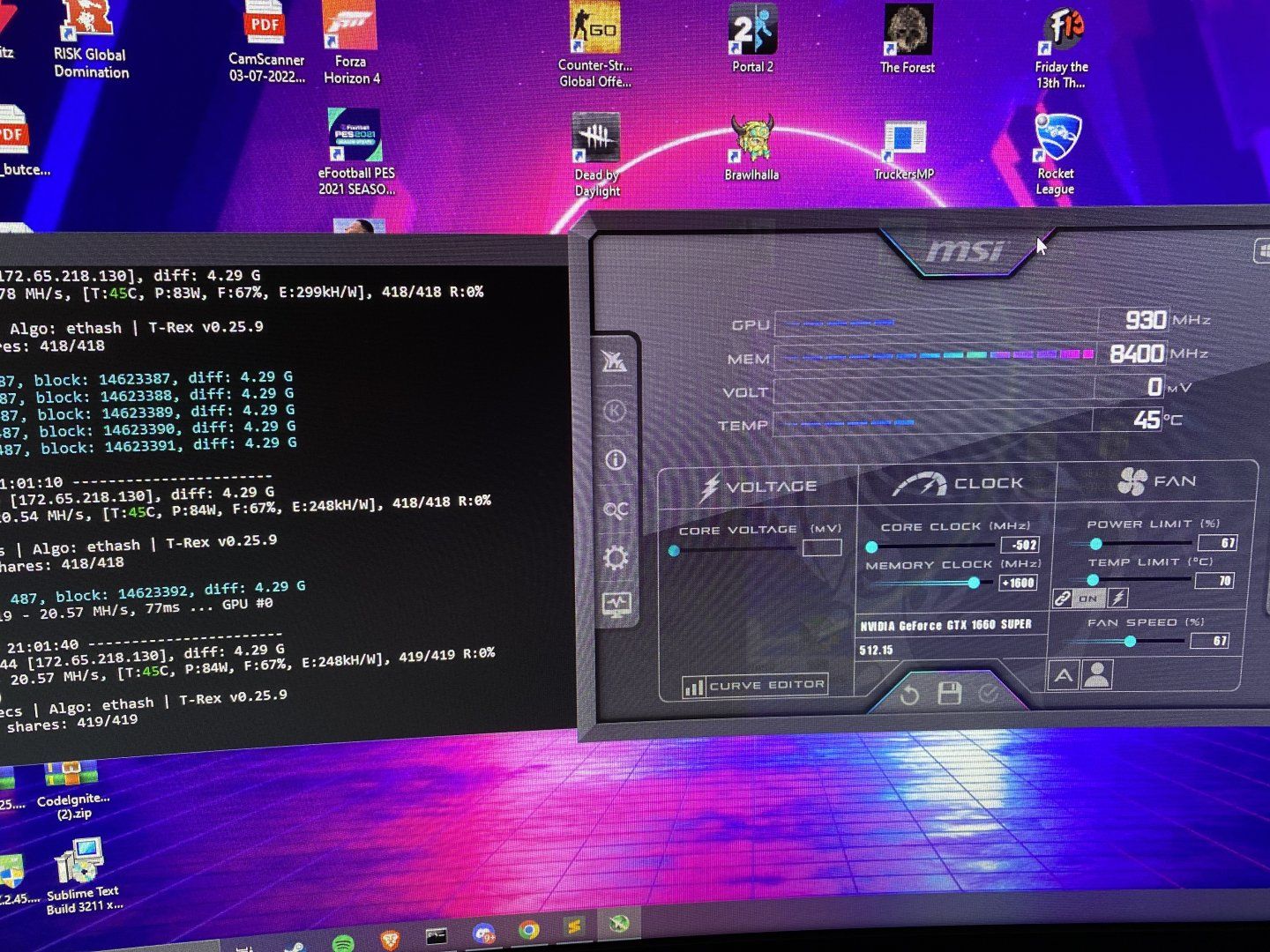1270x952 pixels.
Task: Click the driver version 512.15 text
Action: pos(876,651)
